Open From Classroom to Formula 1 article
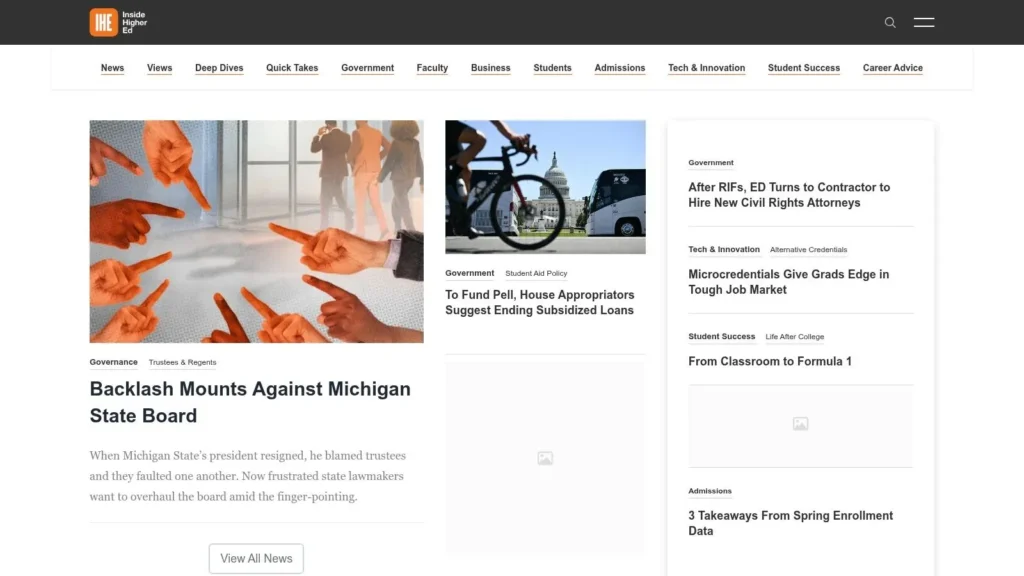Image resolution: width=1024 pixels, height=576 pixels. click(770, 361)
